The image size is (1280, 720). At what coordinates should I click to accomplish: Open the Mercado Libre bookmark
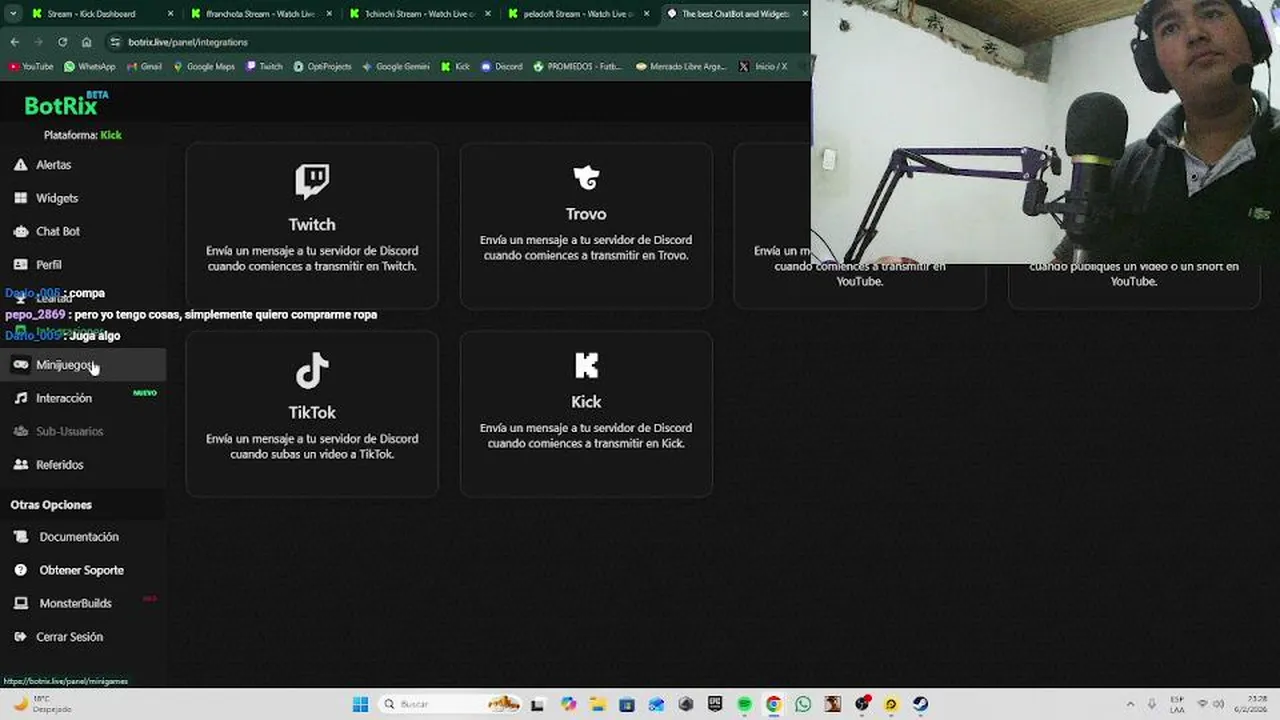tap(681, 67)
